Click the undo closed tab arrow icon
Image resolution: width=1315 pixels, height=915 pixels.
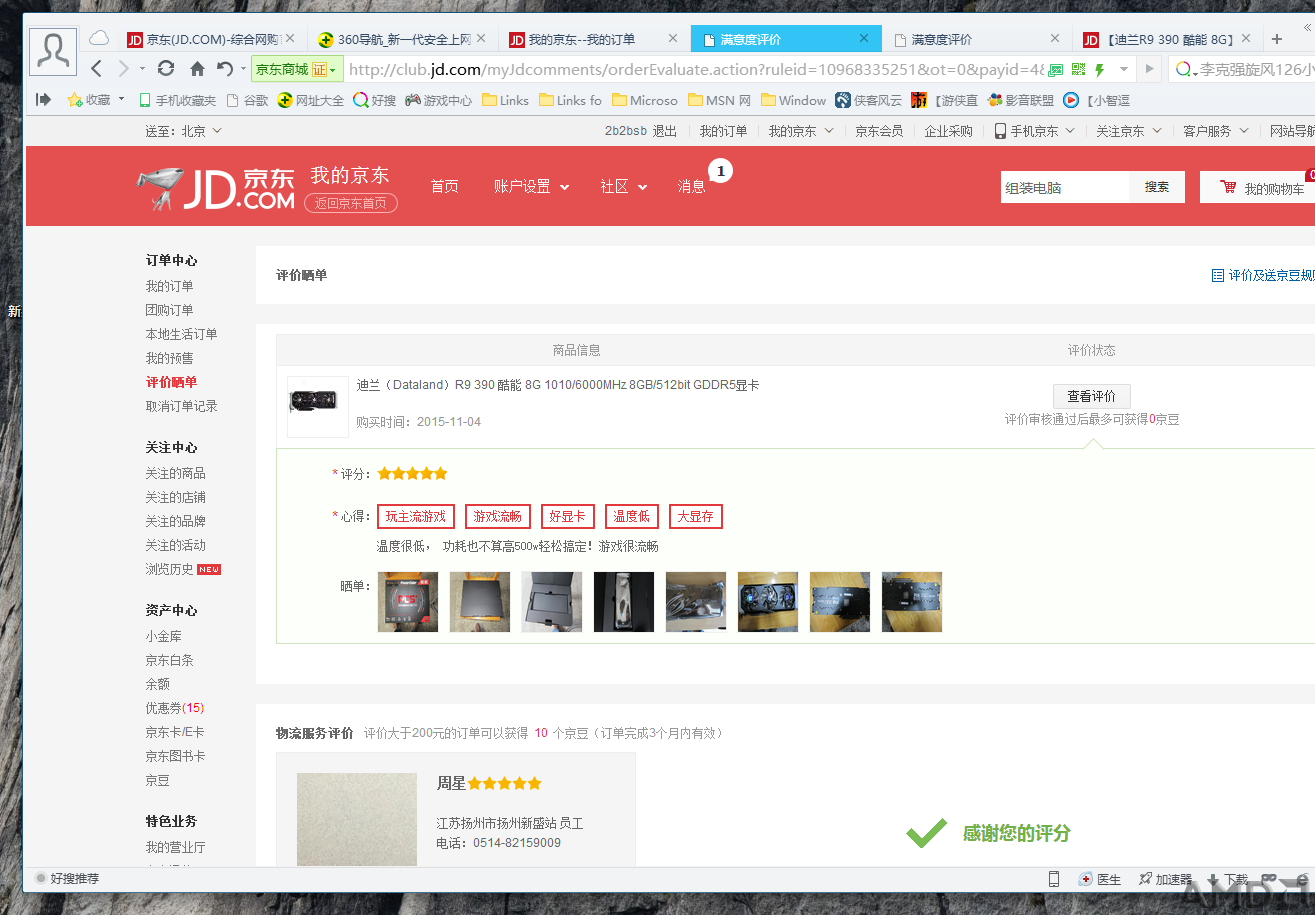pos(224,69)
